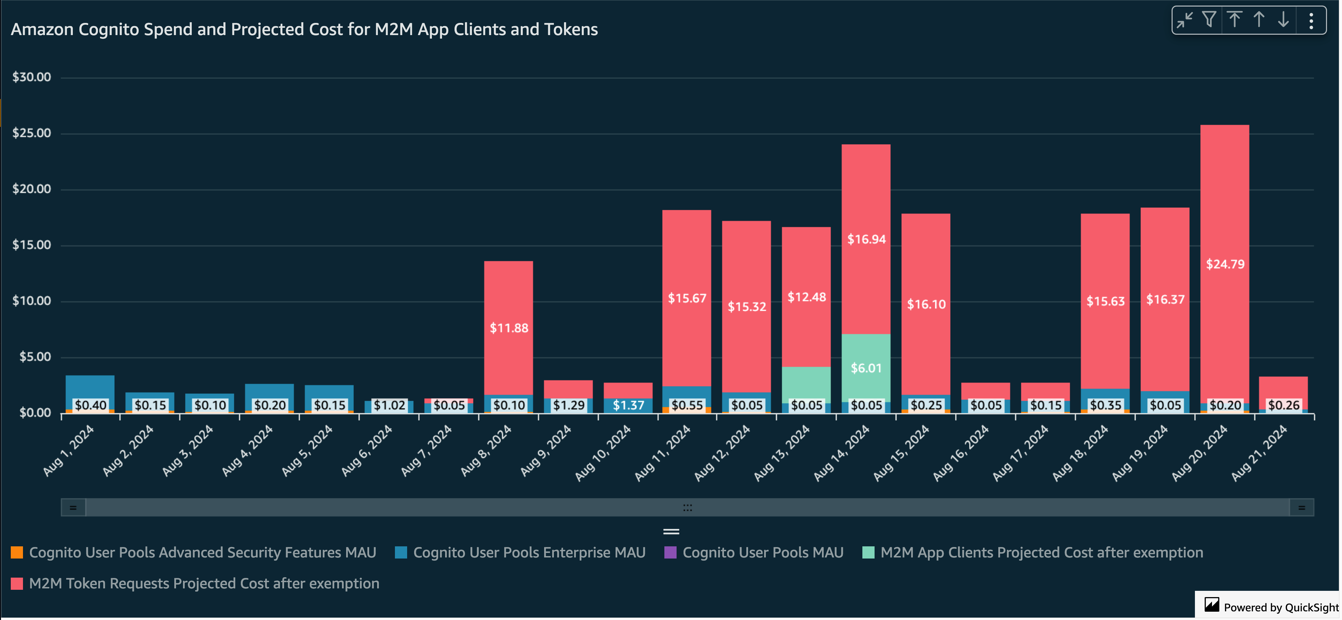Screen dimensions: 1342x620
Task: Select Cognito User Pools Enterprise MAU legend label
Action: pyautogui.click(x=529, y=552)
